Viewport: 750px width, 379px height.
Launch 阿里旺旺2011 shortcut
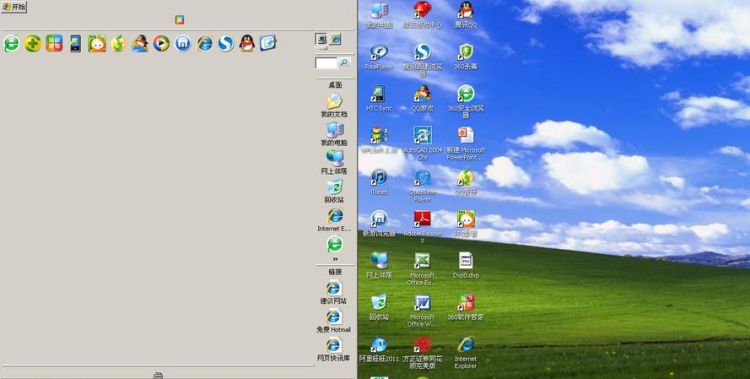coord(379,349)
